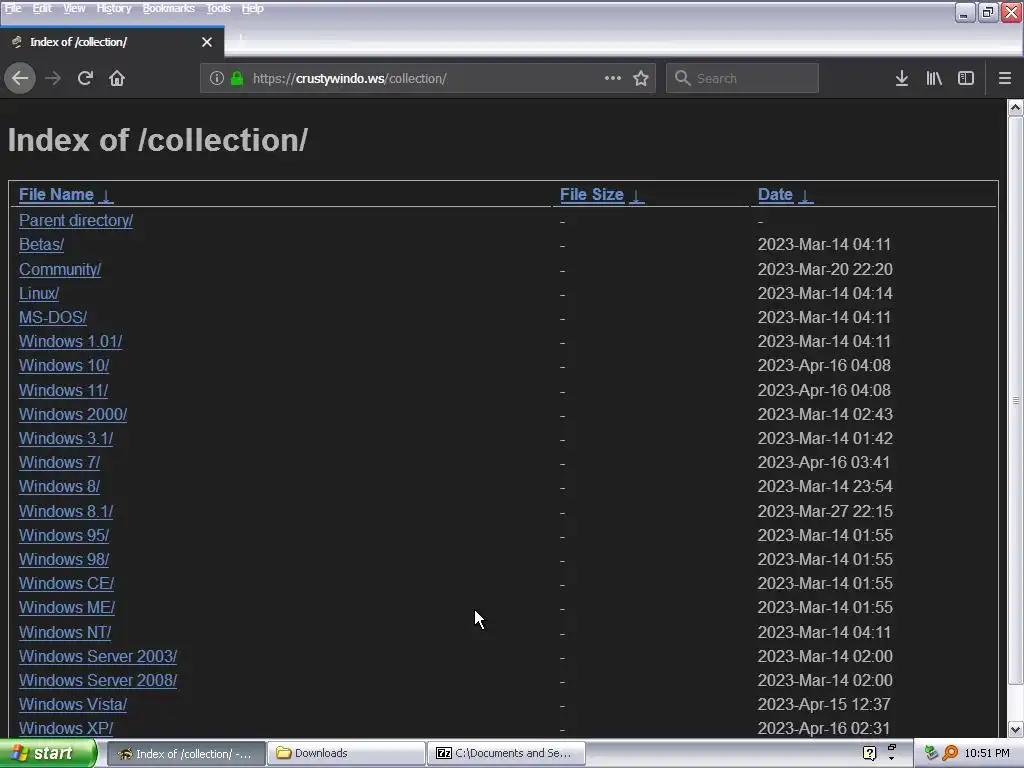
Task: Toggle the sidebar view icon
Action: [966, 78]
